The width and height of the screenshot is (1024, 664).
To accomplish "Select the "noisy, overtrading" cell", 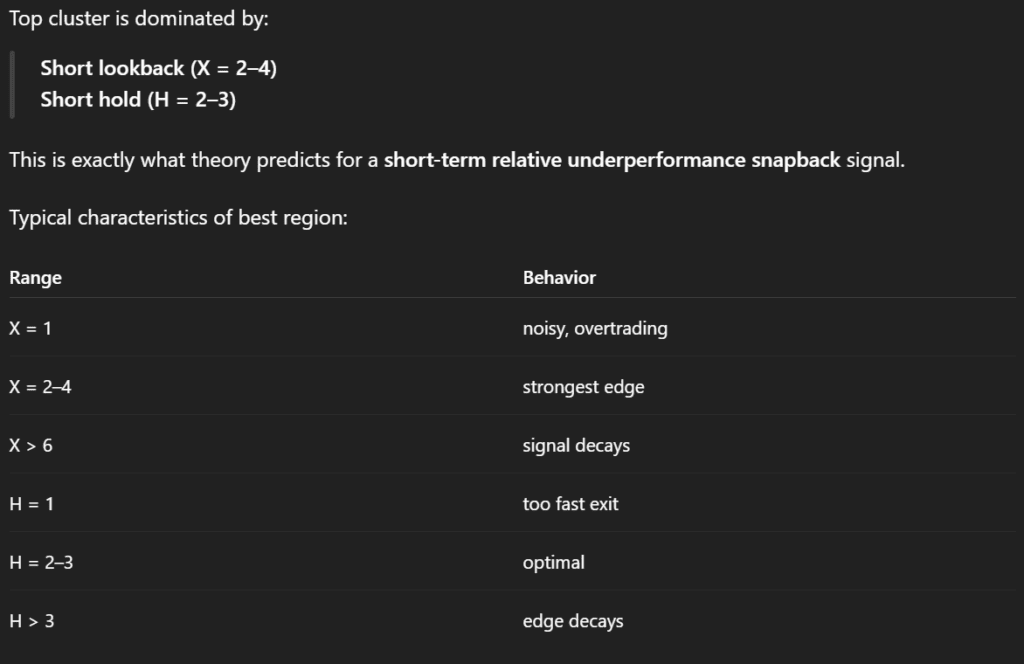I will click(595, 328).
